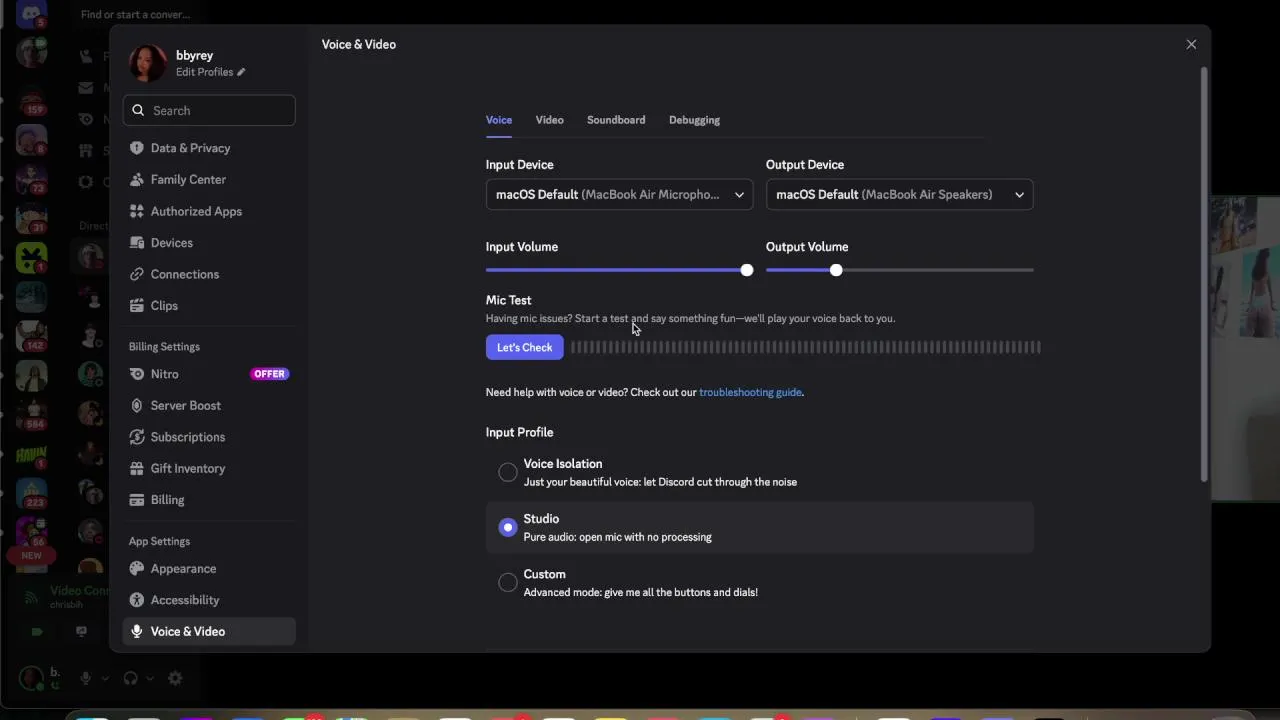Click the App Settings section header
Screen dimensions: 1280x720
point(159,541)
